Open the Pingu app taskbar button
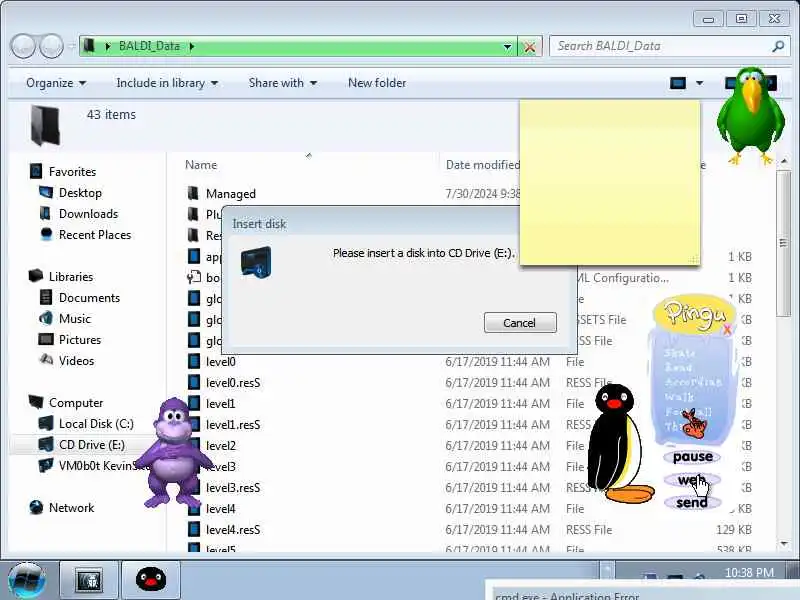The width and height of the screenshot is (800, 600). 151,580
